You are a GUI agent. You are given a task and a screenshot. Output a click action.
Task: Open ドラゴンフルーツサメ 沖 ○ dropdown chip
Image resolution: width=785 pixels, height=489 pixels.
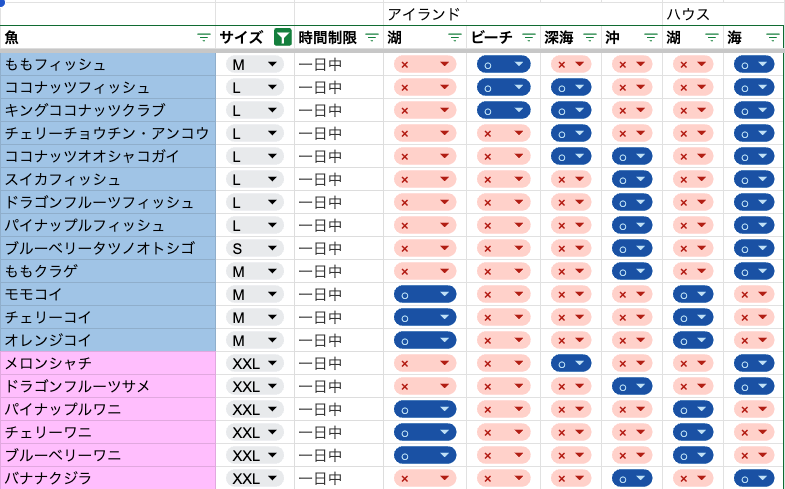[x=632, y=386]
